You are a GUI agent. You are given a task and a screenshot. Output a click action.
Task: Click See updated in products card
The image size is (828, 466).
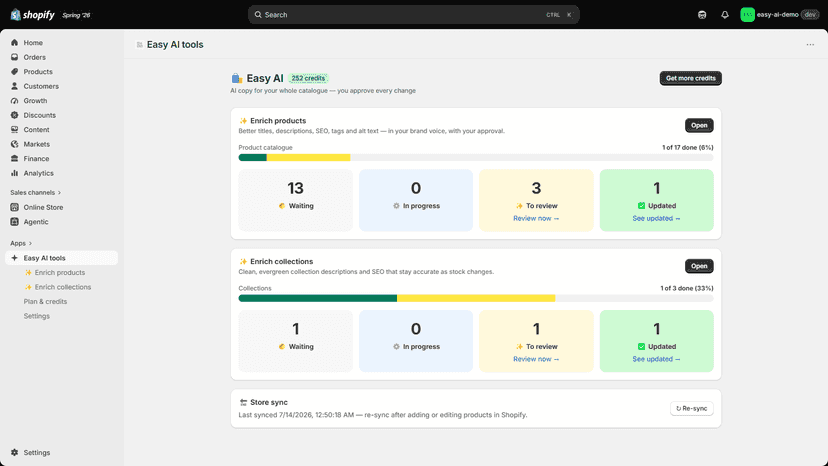[656, 218]
